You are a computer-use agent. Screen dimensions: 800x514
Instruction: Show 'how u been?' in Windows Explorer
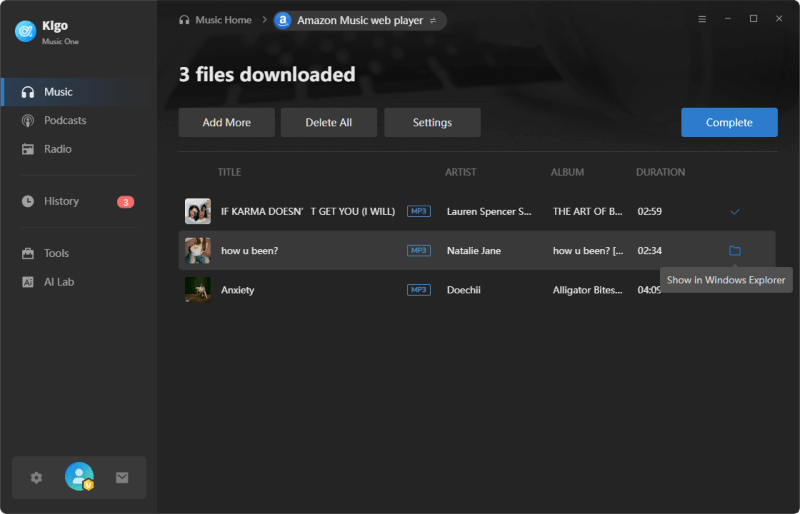735,251
